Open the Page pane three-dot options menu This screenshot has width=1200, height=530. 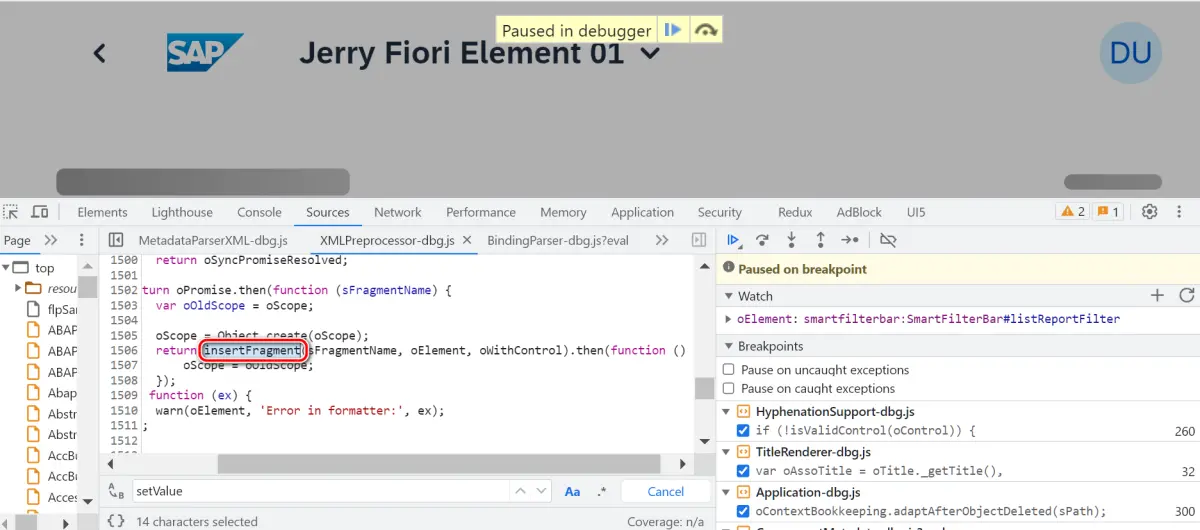[x=82, y=240]
